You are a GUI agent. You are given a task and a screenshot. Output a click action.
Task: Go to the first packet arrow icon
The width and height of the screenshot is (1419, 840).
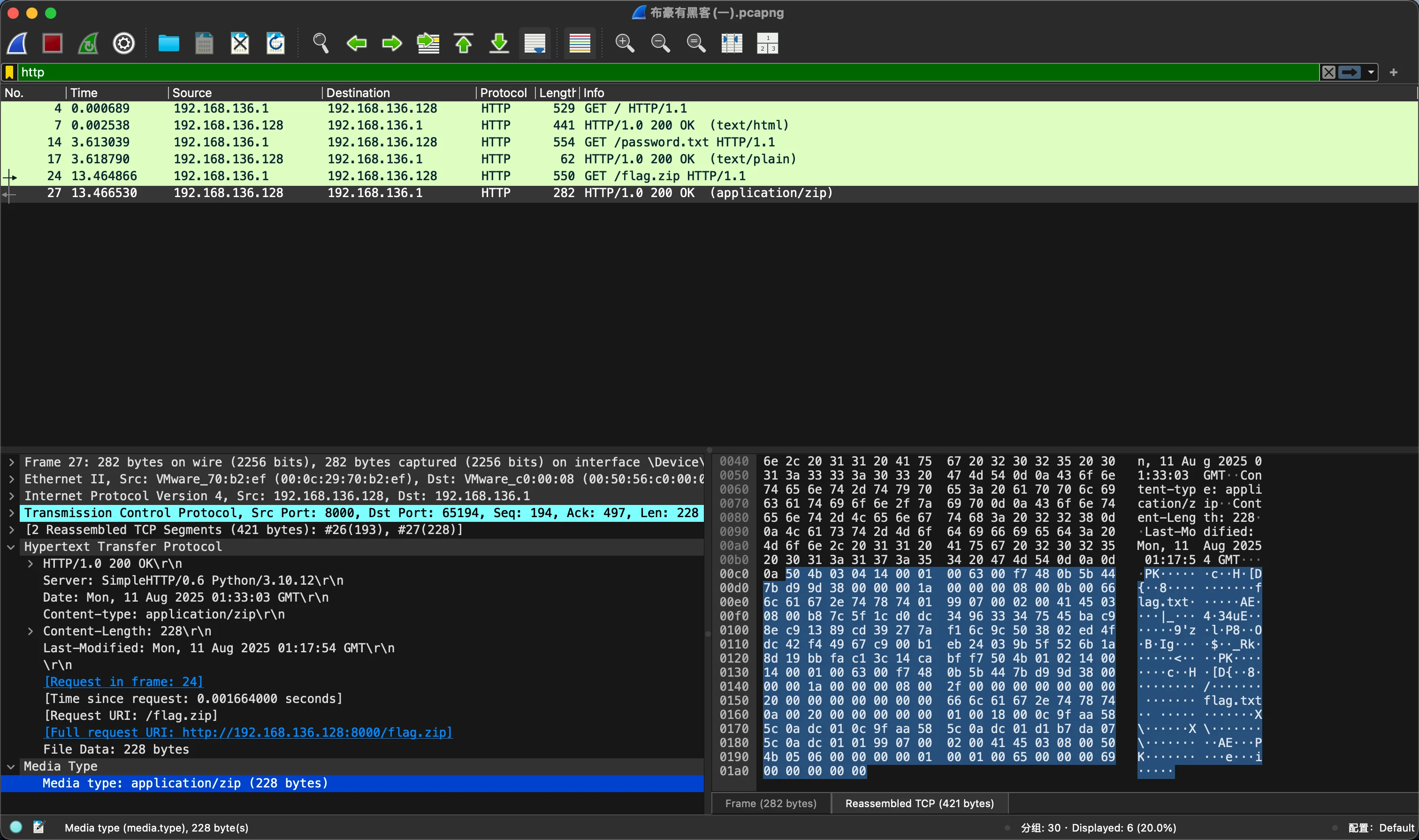pos(464,43)
